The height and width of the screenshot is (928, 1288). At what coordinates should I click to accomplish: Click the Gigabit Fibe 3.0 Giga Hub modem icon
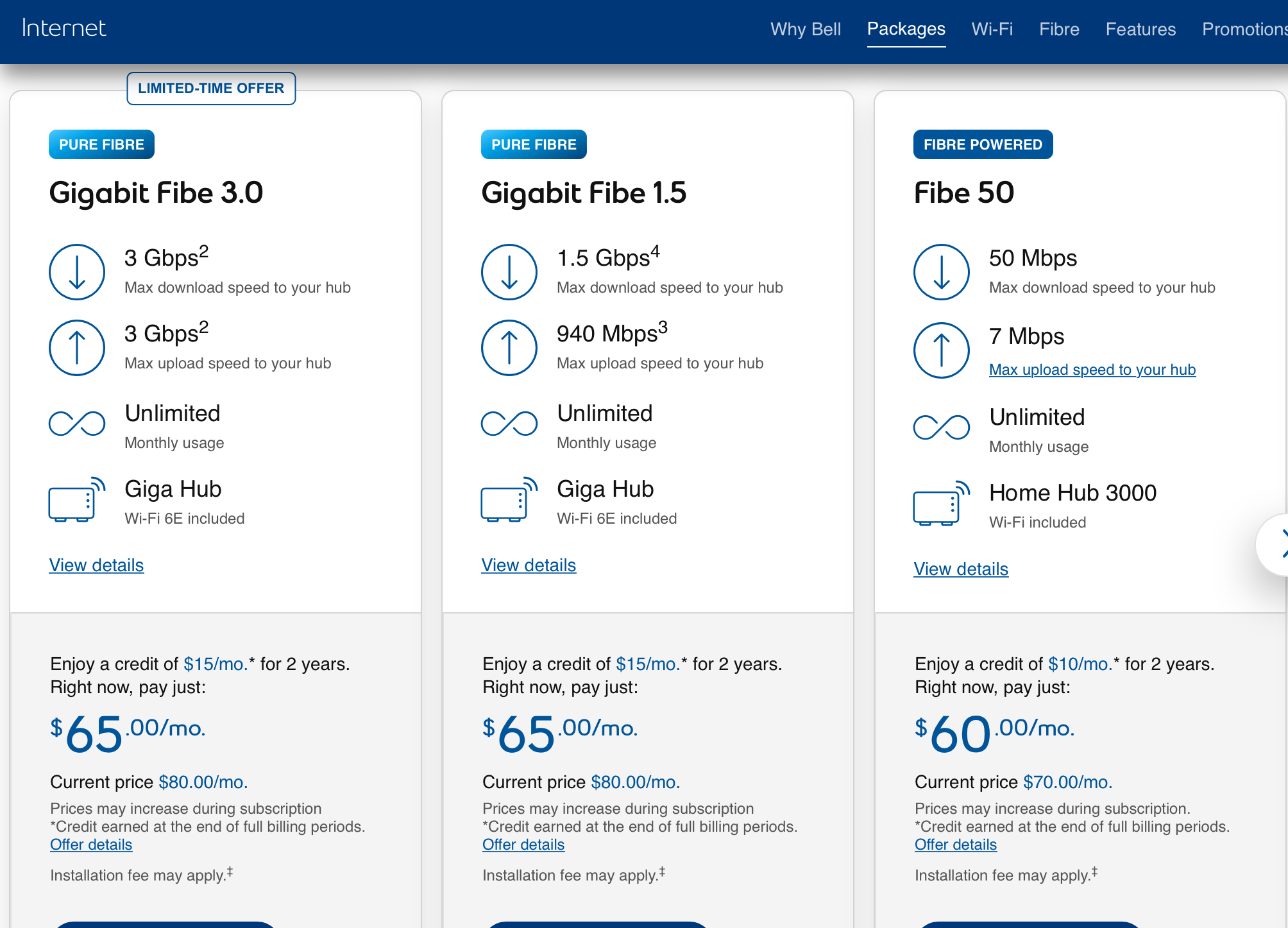(77, 499)
